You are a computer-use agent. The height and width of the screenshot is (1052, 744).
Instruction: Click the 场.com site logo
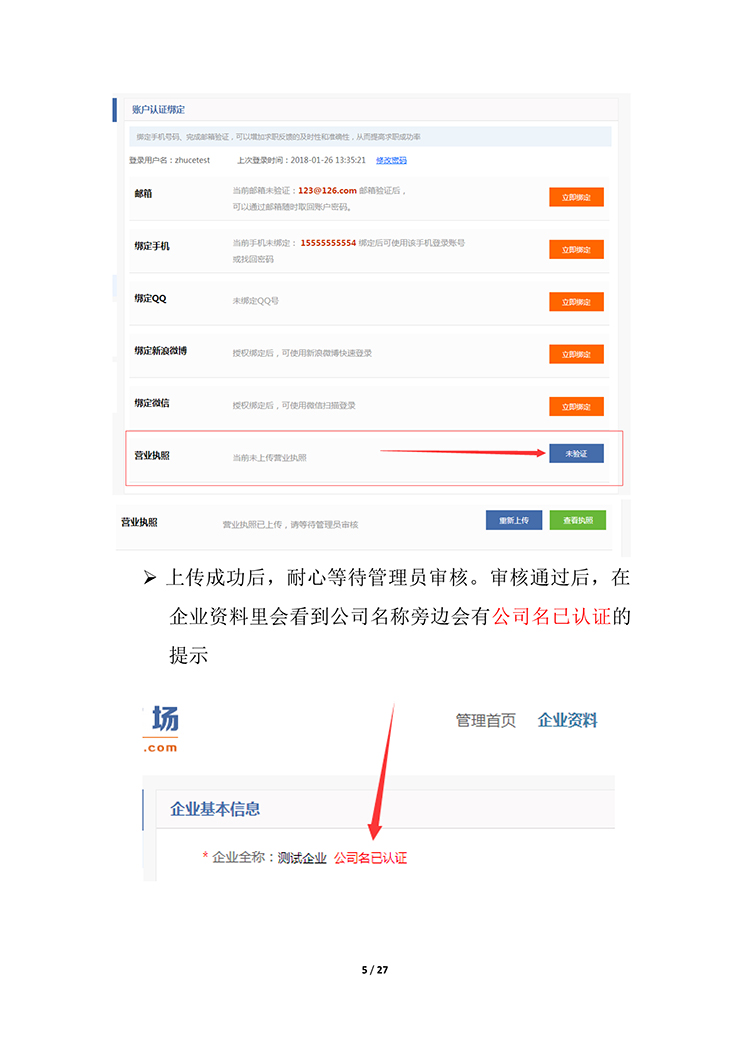tap(161, 729)
